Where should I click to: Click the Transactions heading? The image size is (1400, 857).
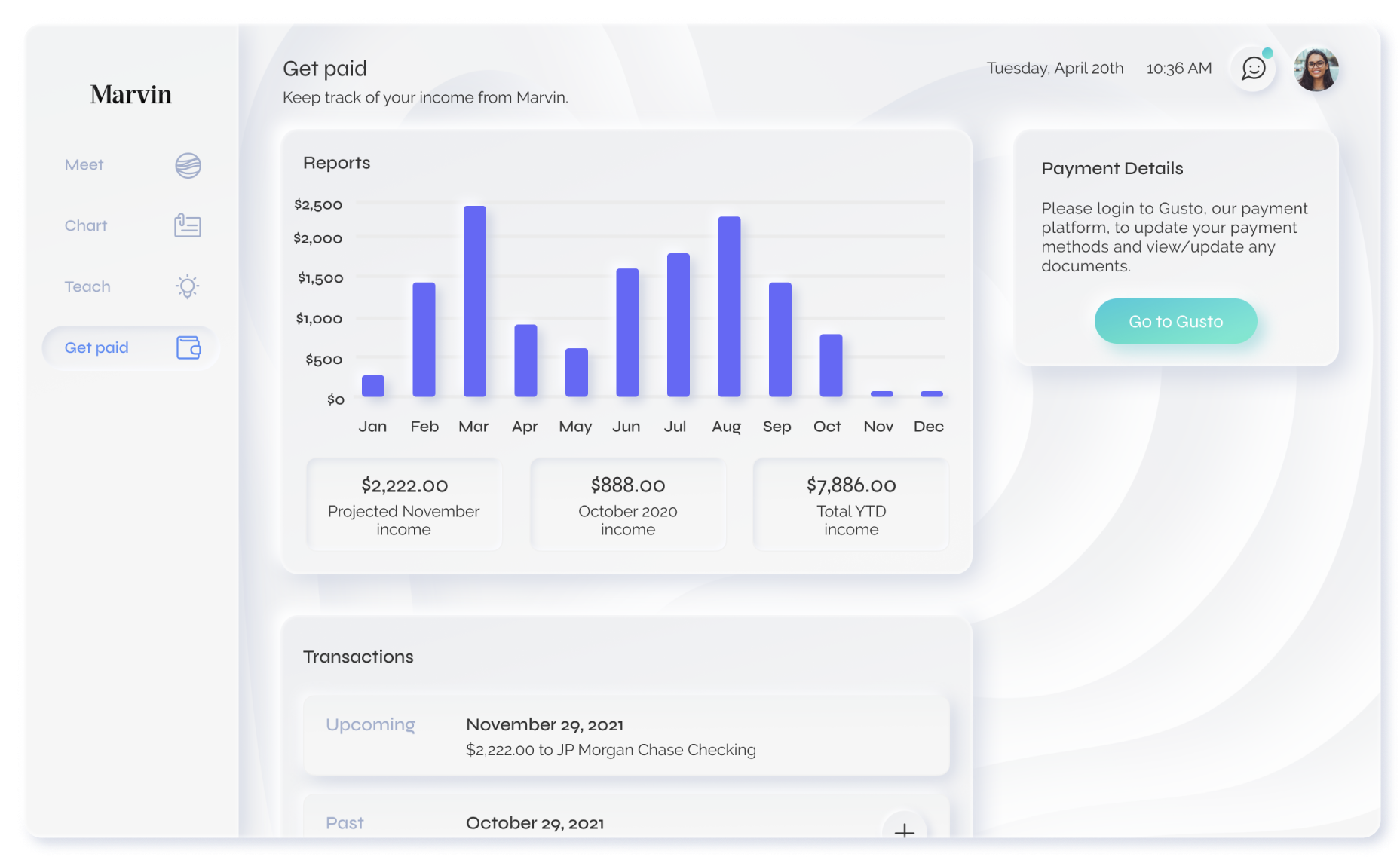pos(358,657)
